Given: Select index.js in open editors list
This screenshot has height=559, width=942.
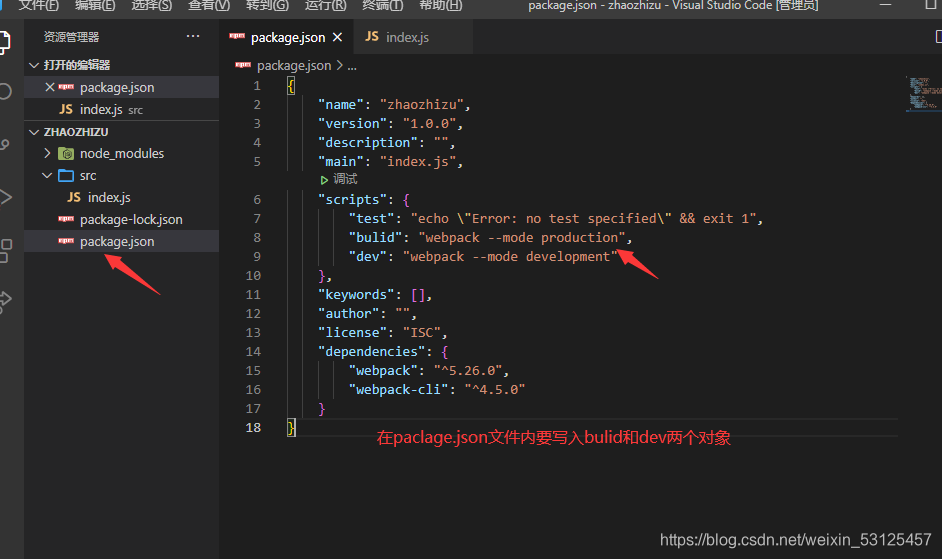Looking at the screenshot, I should [x=121, y=109].
